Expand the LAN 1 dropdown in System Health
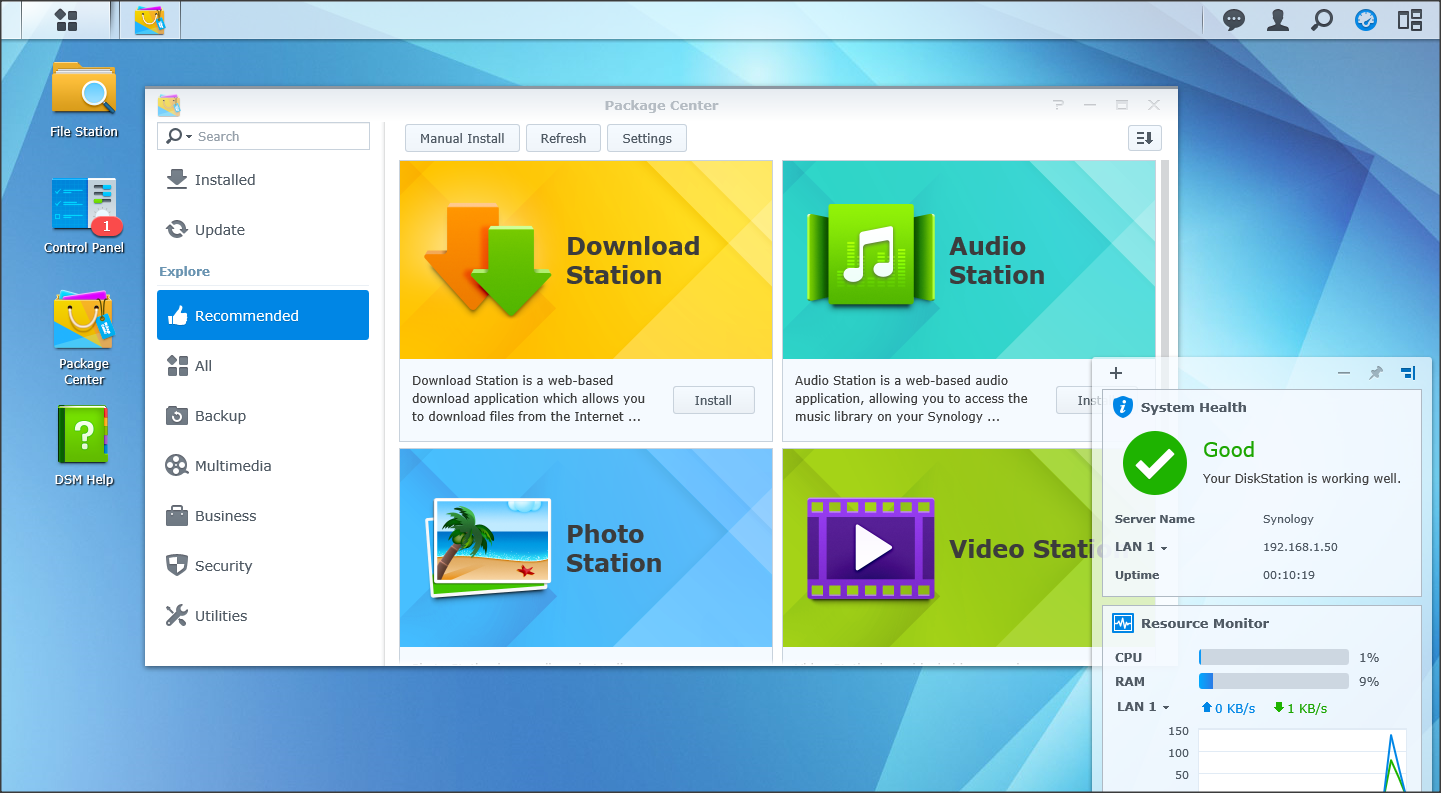Viewport: 1441px width, 793px height. click(x=1141, y=547)
